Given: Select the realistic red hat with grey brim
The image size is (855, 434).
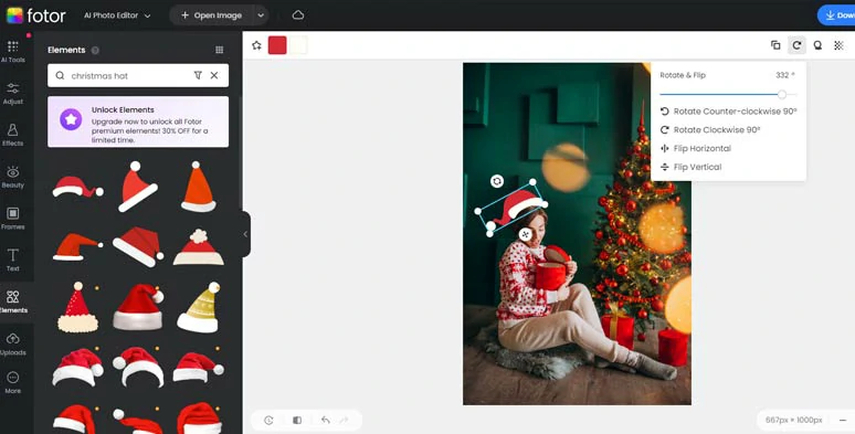Looking at the screenshot, I should click(138, 306).
